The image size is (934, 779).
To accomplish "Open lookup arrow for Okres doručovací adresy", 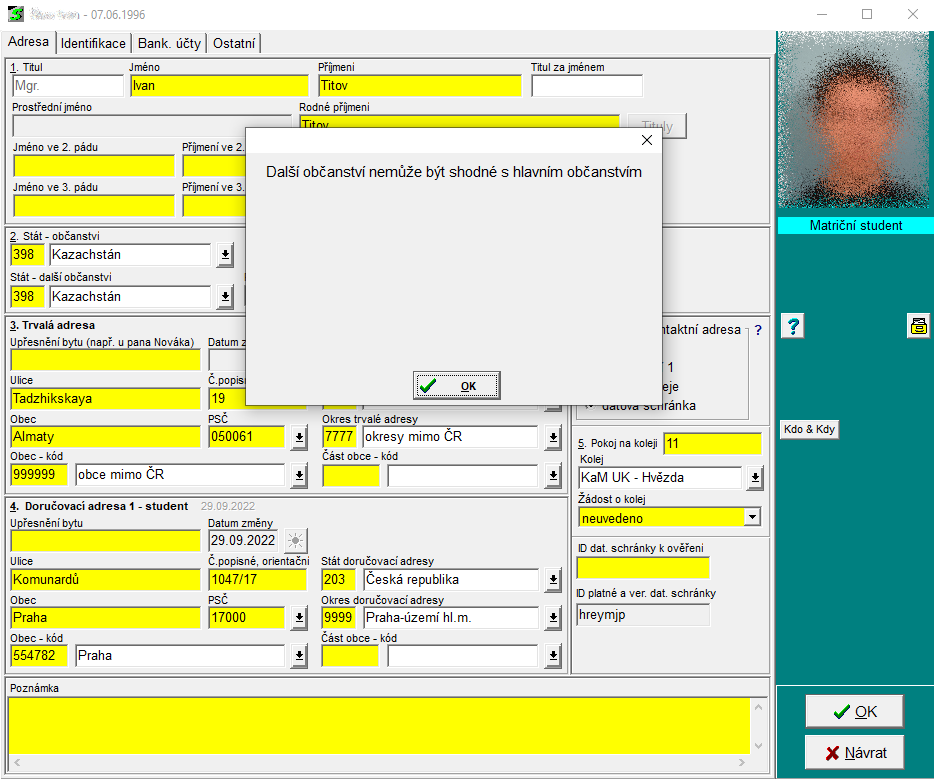I will pyautogui.click(x=553, y=618).
